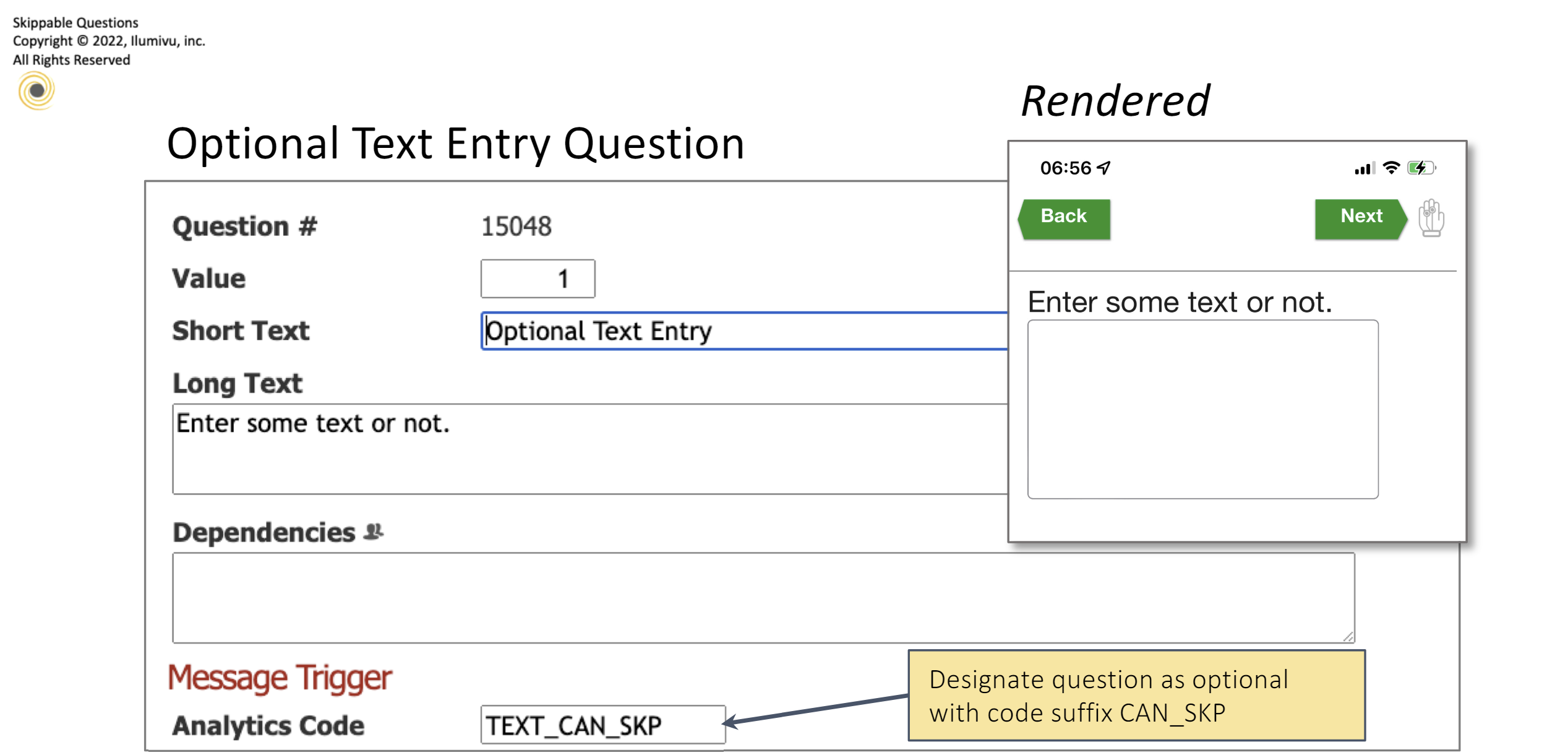Click the Dependencies textarea resize handle
The height and width of the screenshot is (755, 1568).
(1348, 637)
